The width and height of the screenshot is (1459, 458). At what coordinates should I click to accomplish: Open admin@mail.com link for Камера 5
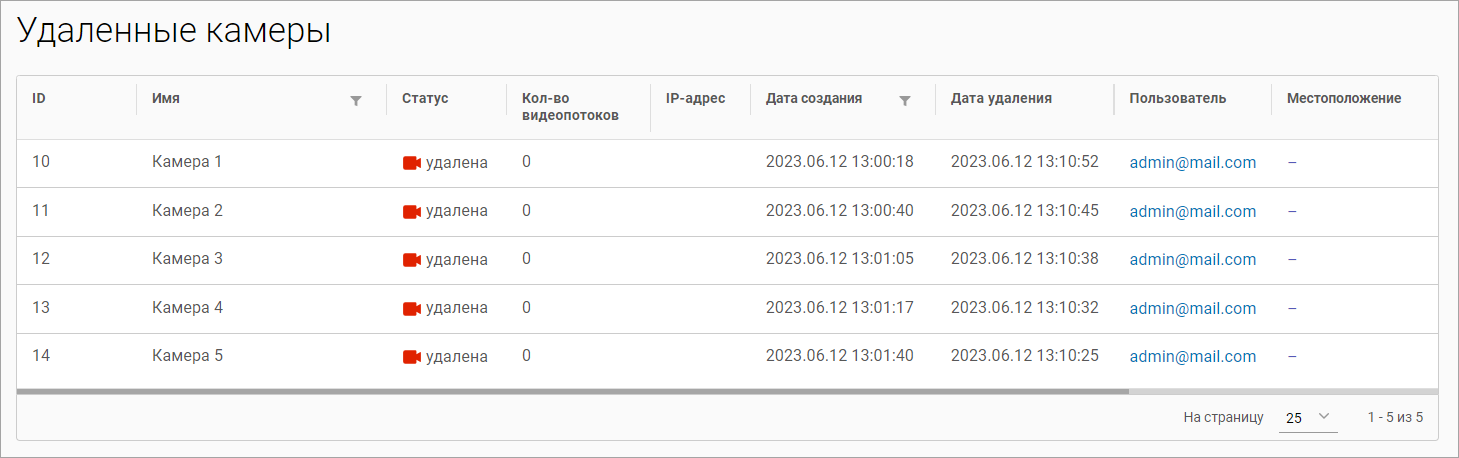click(x=1192, y=357)
